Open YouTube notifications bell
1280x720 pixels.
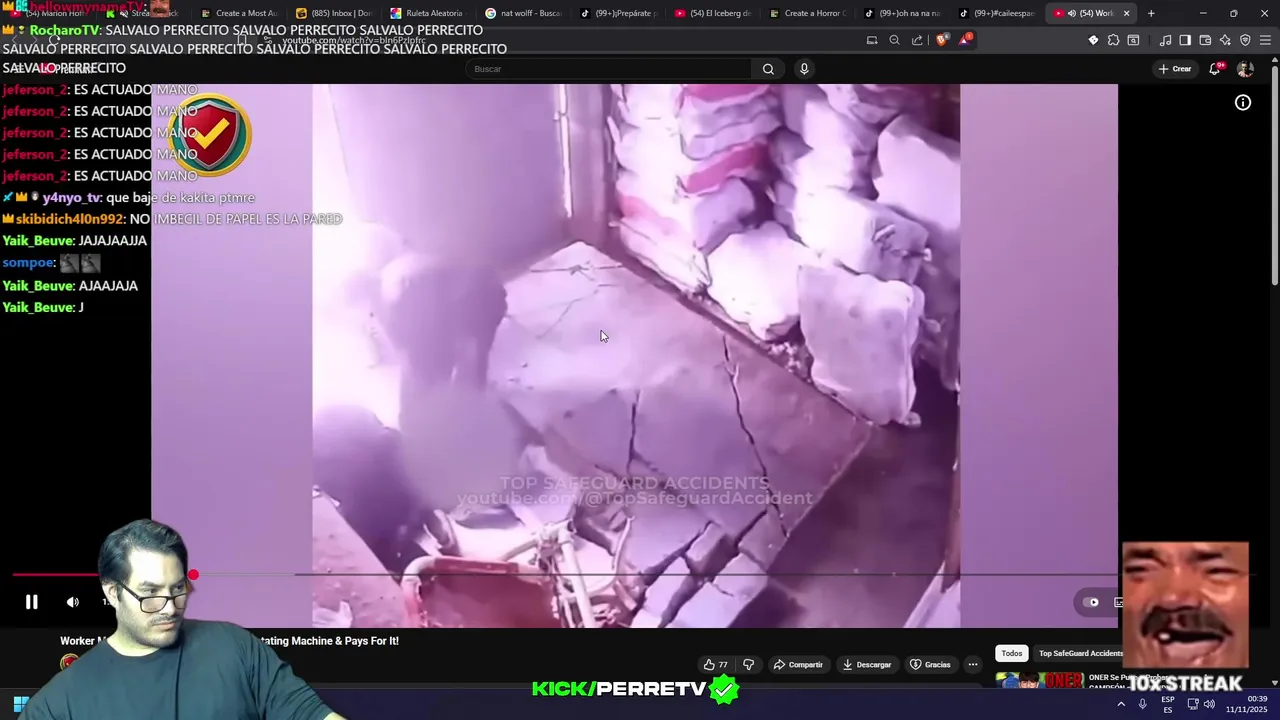point(1215,69)
